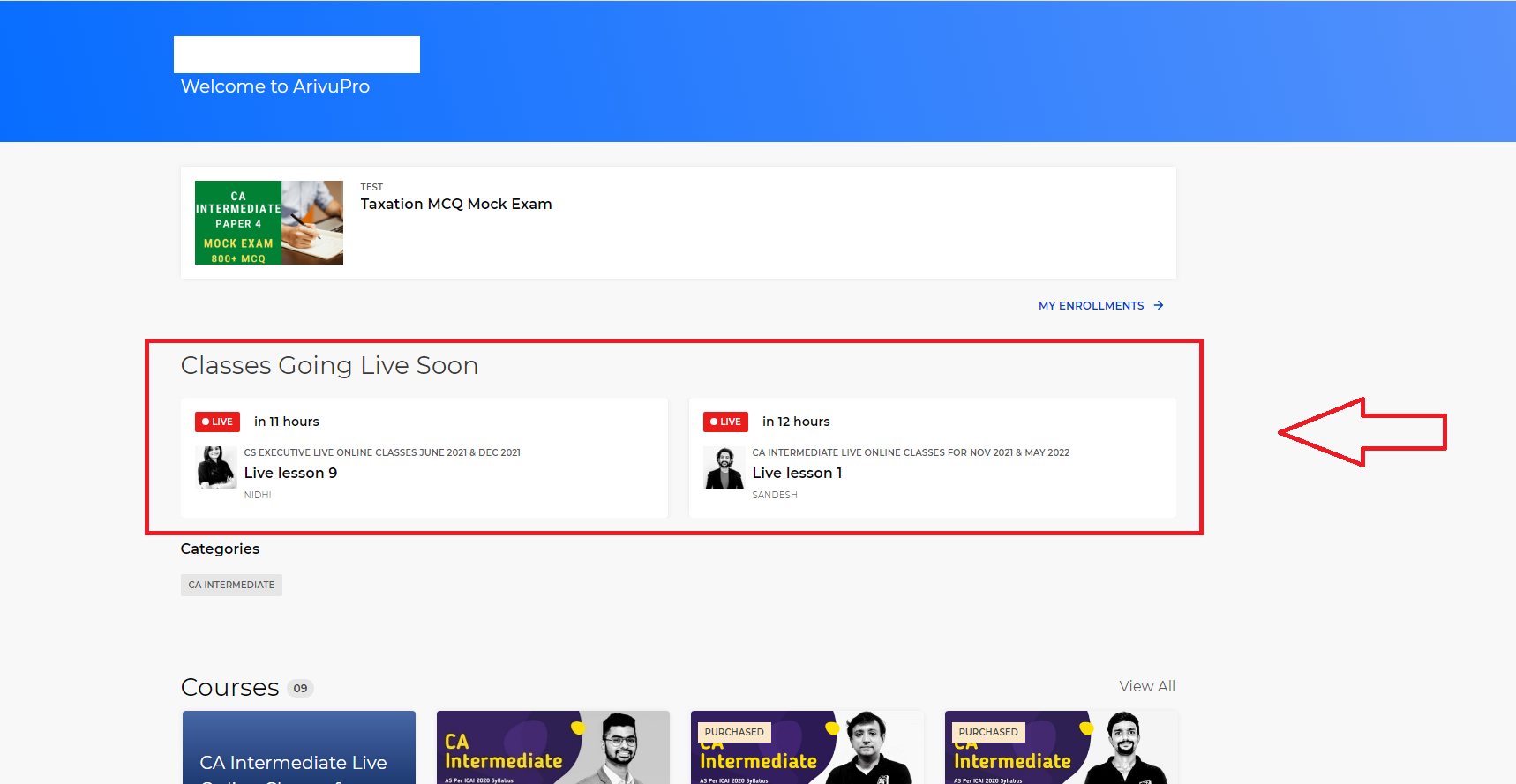Open the Taxation MCQ Mock Exam title
This screenshot has width=1516, height=784.
pos(456,204)
